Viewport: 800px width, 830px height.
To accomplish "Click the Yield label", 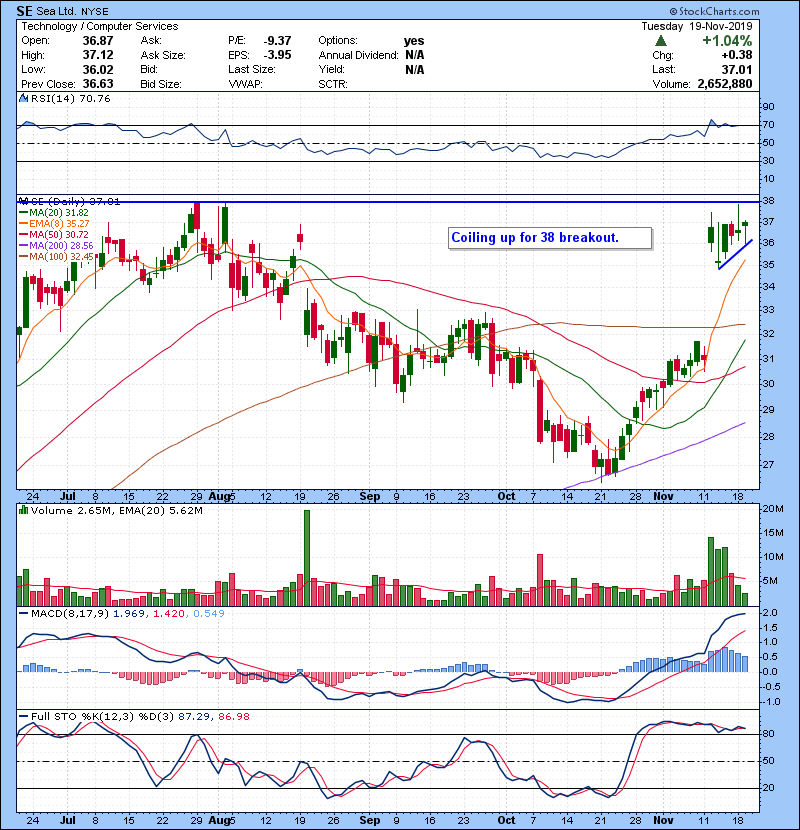I will tap(331, 69).
